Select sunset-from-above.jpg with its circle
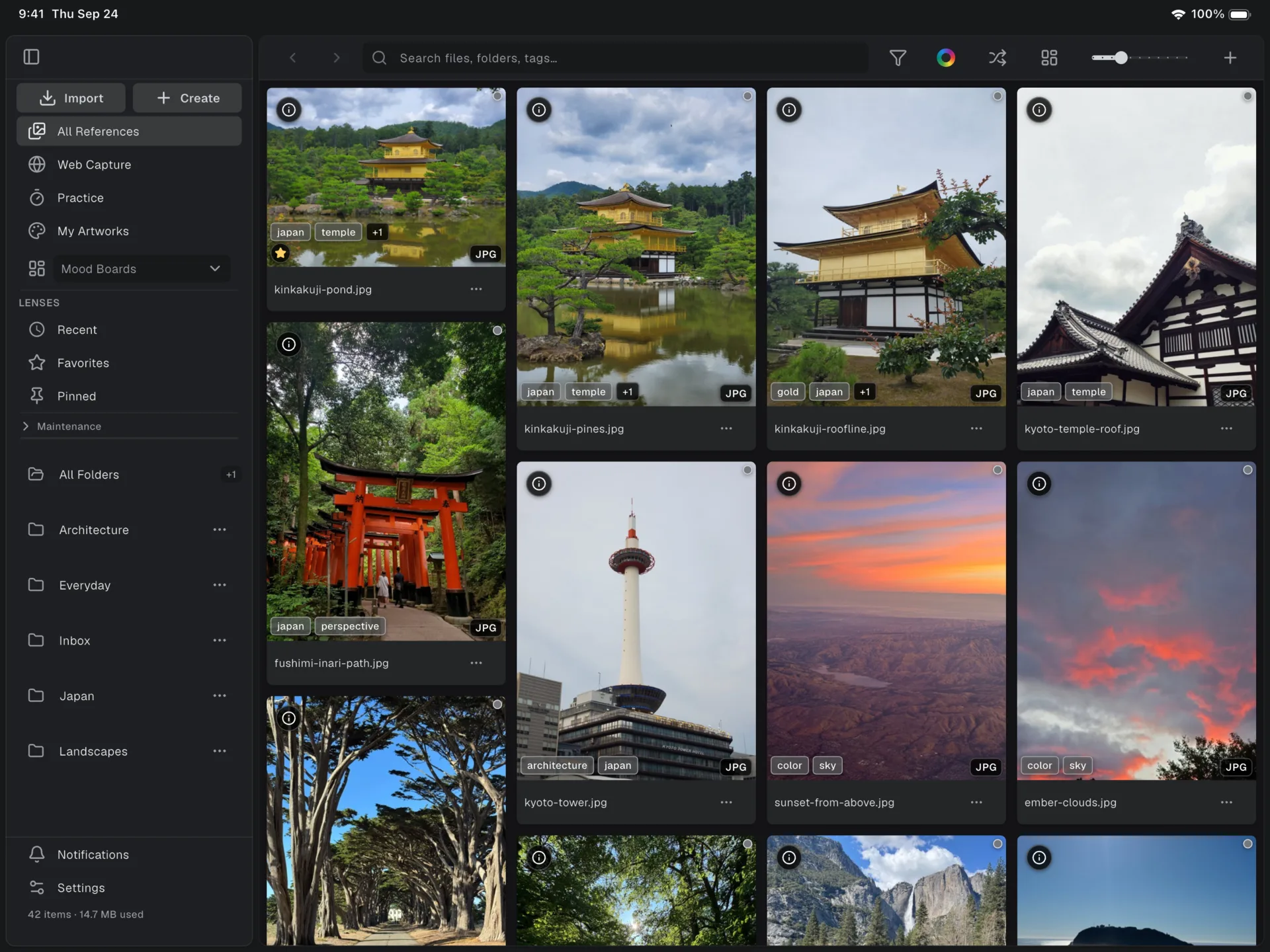Viewport: 1270px width, 952px height. tap(997, 470)
